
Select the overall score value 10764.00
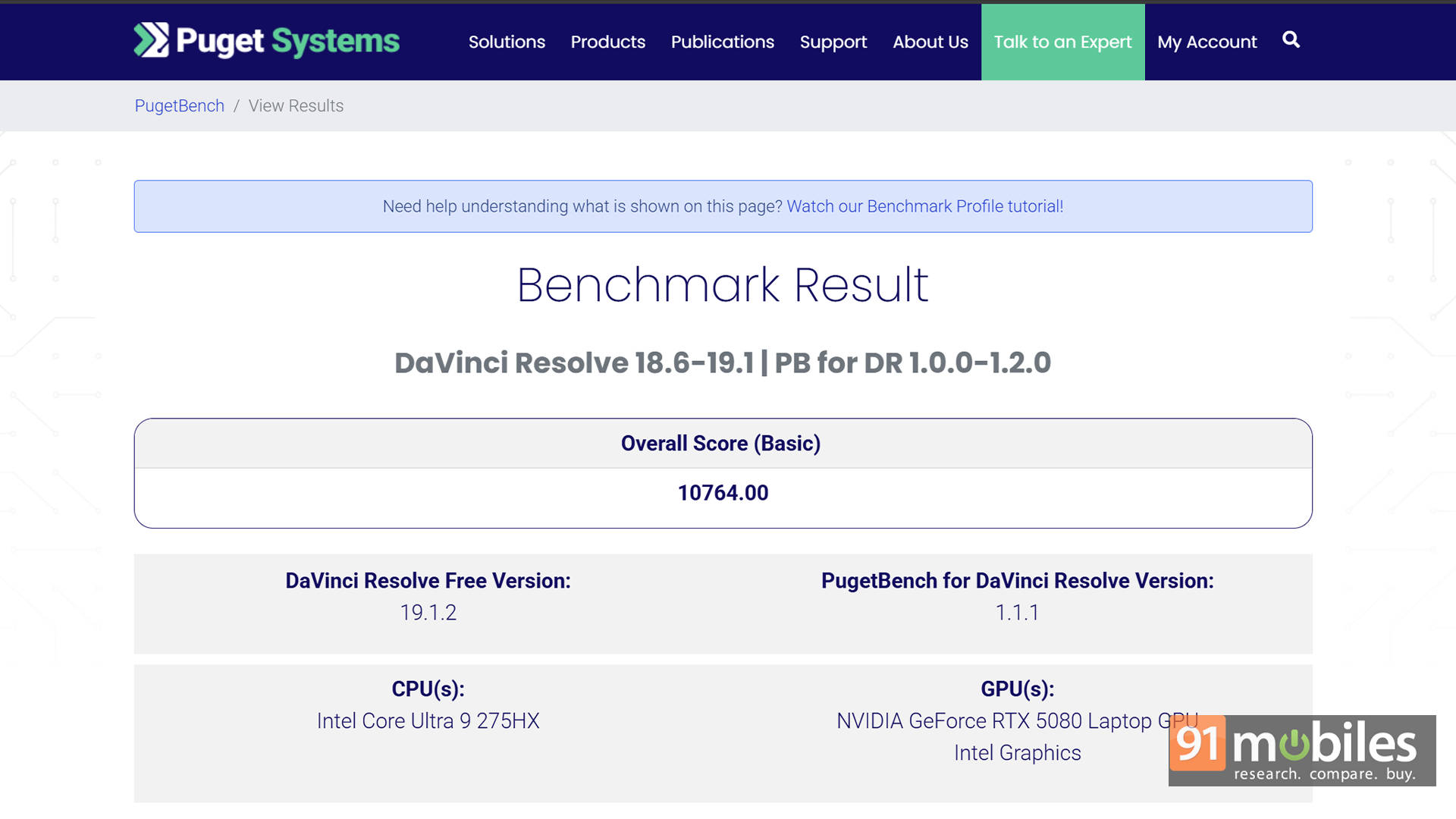[x=723, y=493]
